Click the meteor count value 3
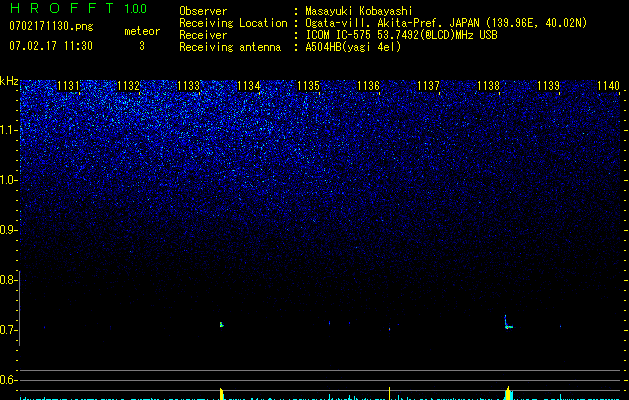Screen dimensions: 629x400 point(142,46)
